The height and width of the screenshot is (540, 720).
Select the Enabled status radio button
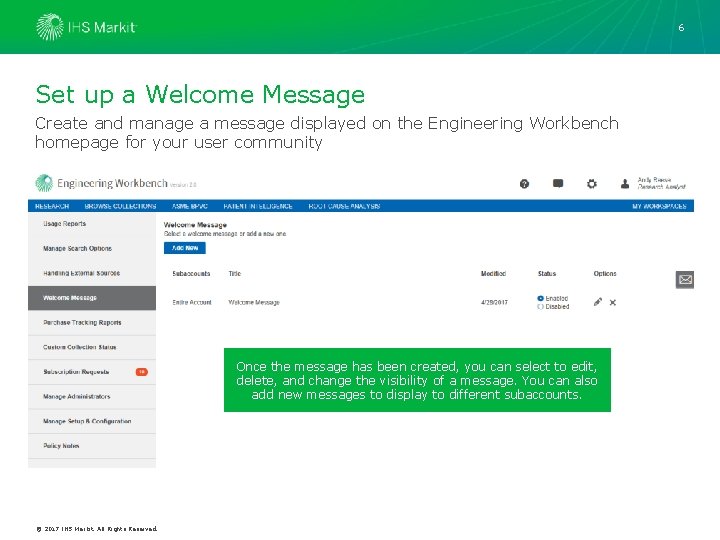540,298
